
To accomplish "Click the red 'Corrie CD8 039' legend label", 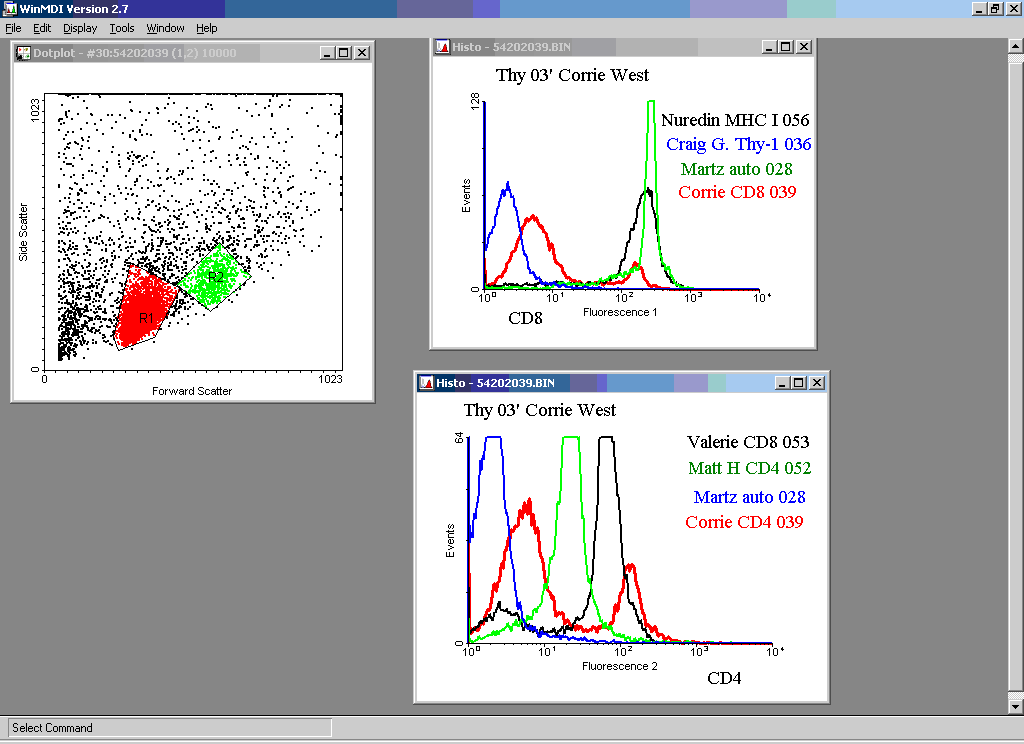I will point(737,192).
